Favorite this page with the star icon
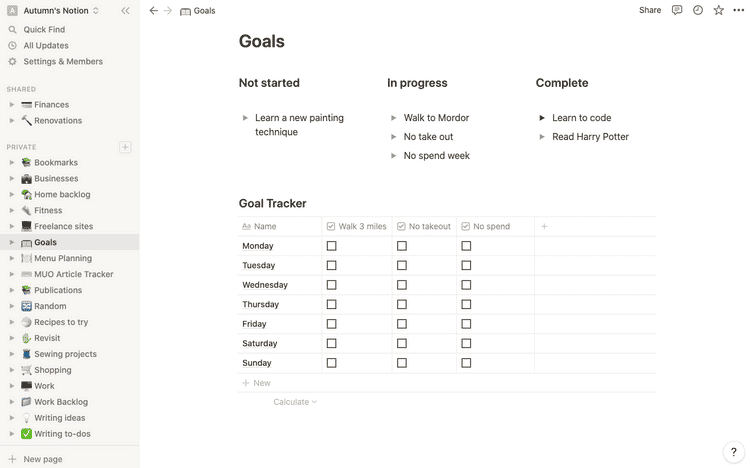This screenshot has width=750, height=468. [718, 10]
